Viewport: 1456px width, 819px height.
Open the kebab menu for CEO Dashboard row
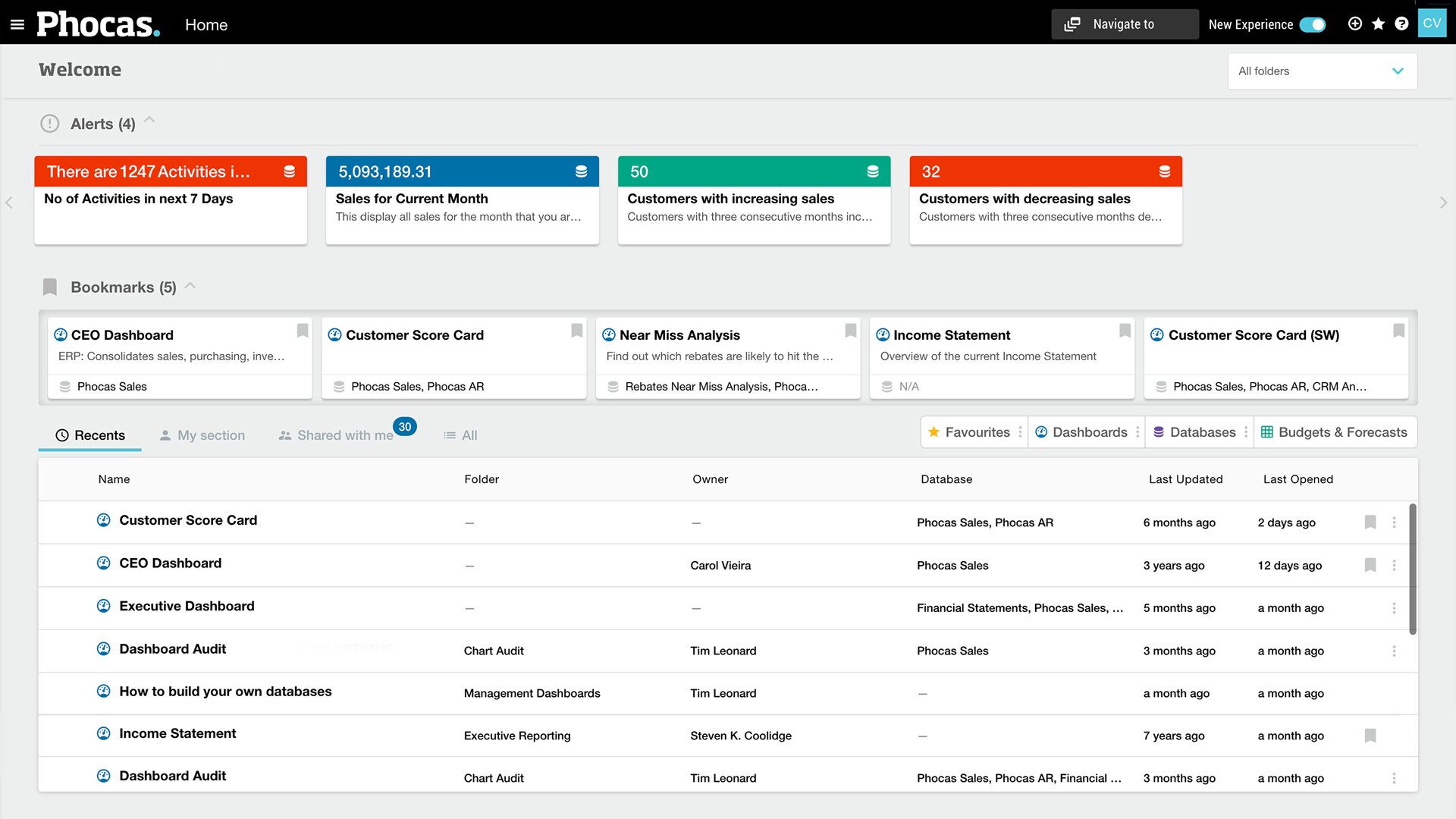tap(1393, 565)
